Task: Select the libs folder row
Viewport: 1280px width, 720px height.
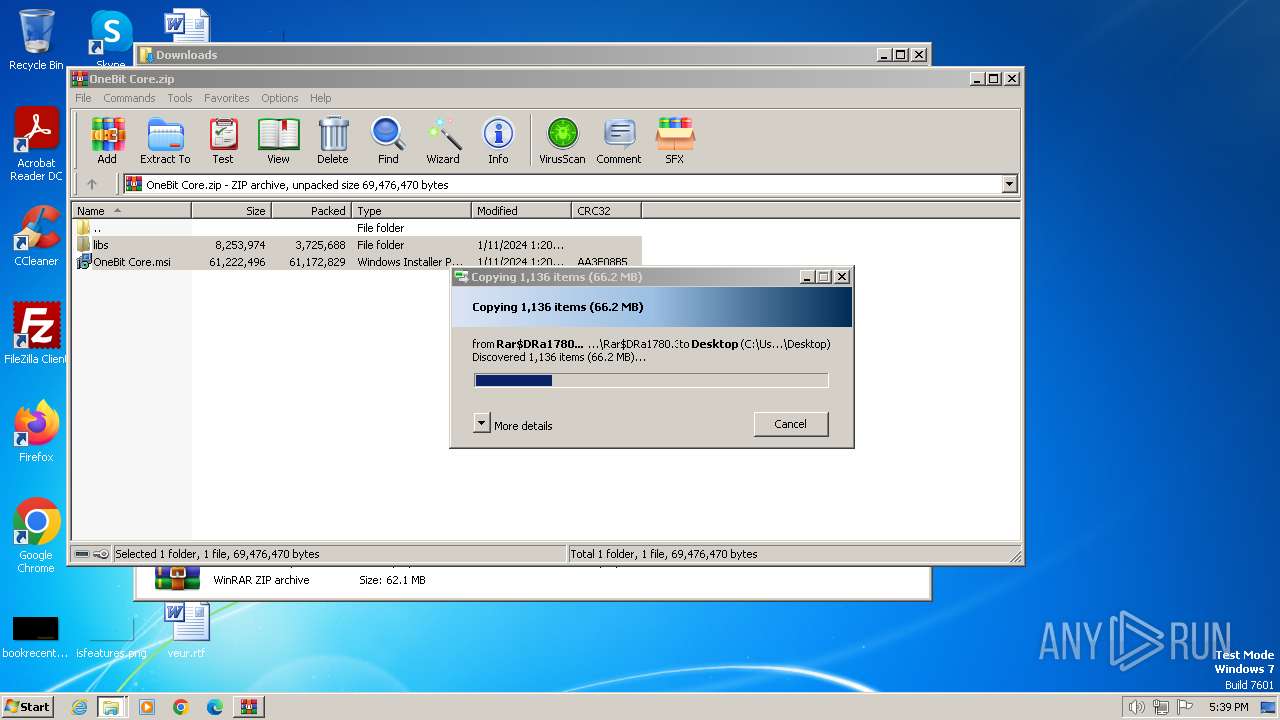Action: [x=356, y=245]
